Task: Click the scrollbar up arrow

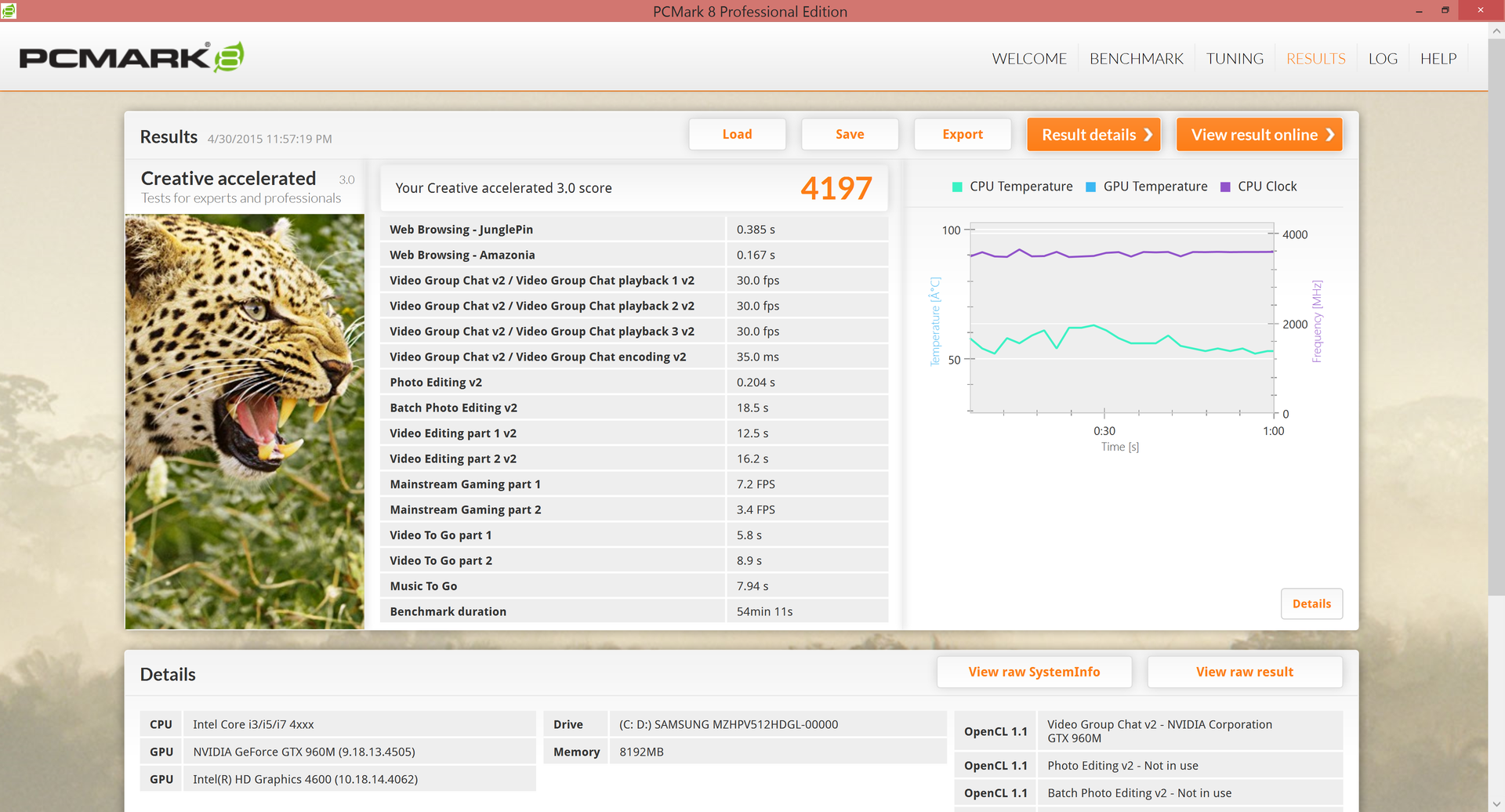Action: (1496, 31)
